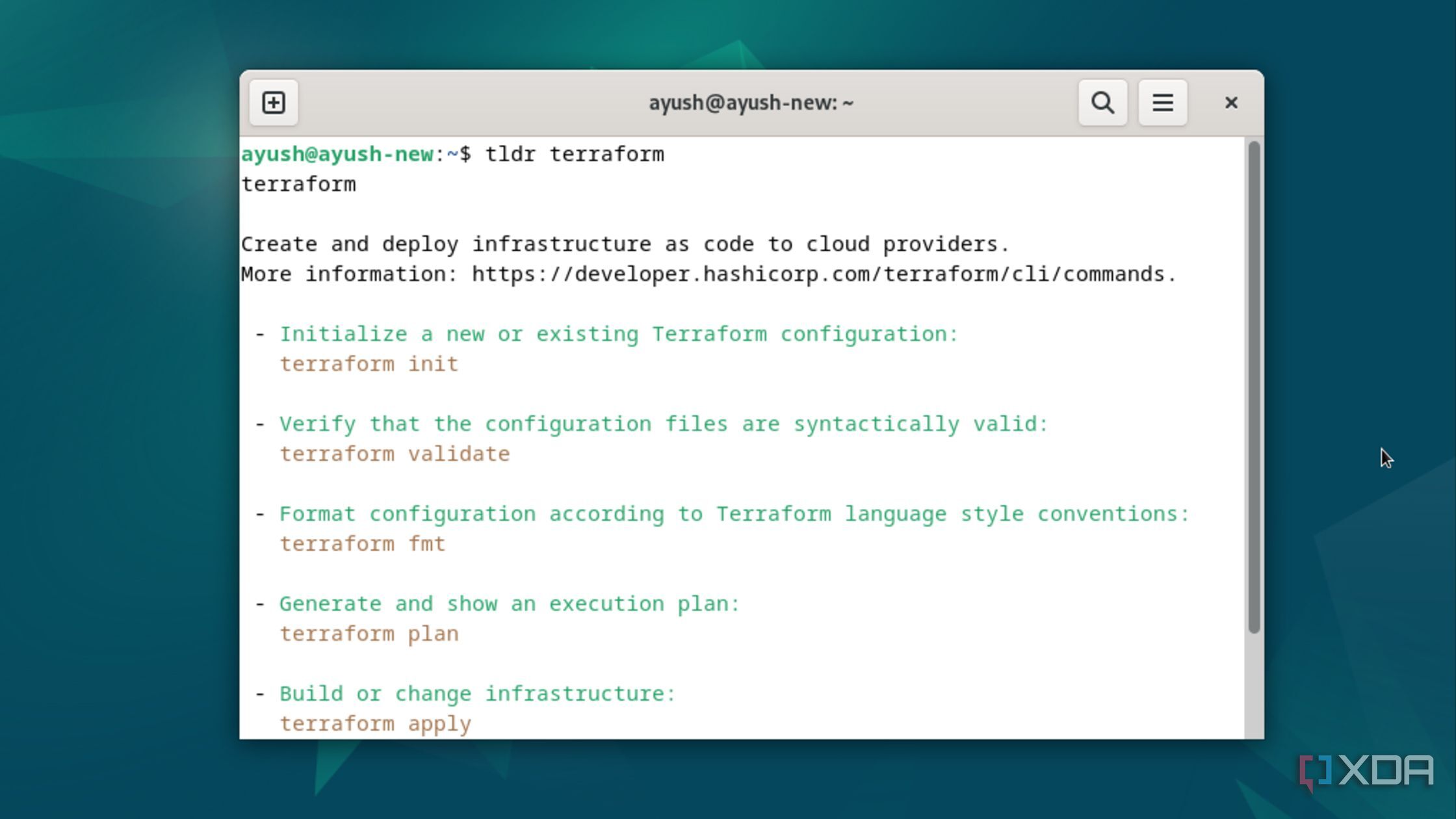Click the 'tldr terraform' typed command
The height and width of the screenshot is (819, 1456).
coord(575,155)
